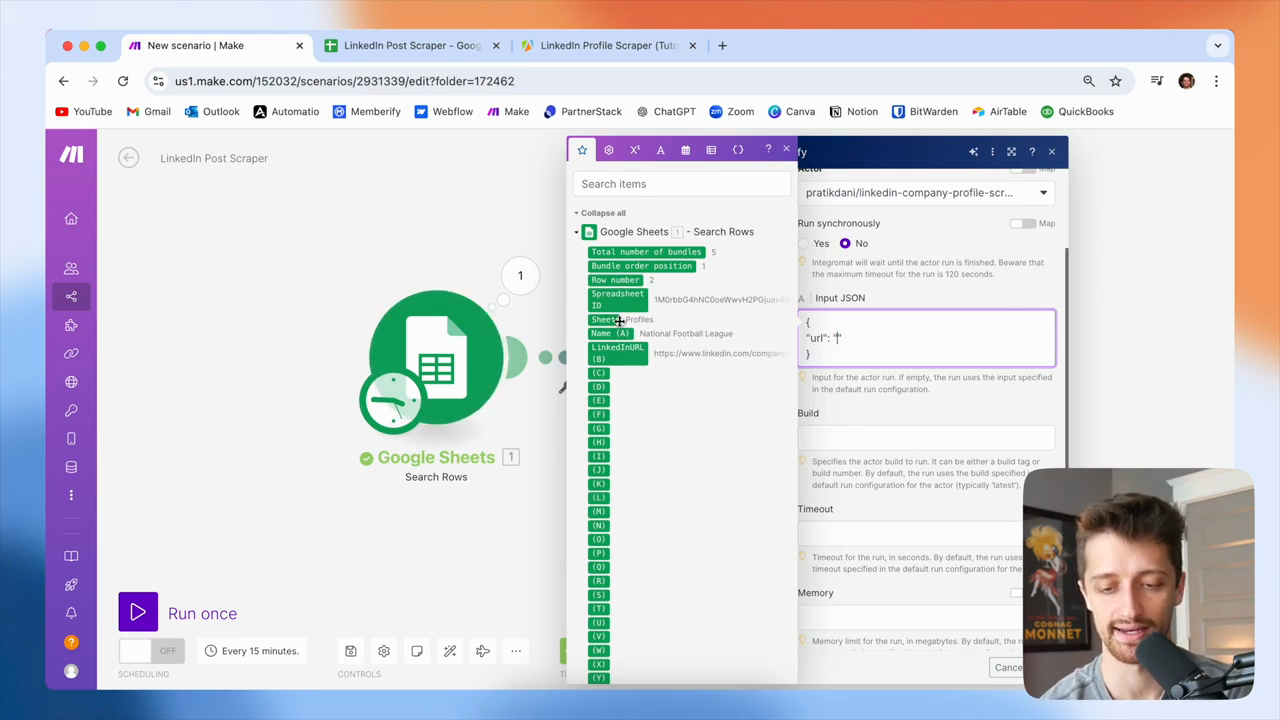The image size is (1280, 720).
Task: Open the sidebar More vertical dots
Action: click(71, 495)
